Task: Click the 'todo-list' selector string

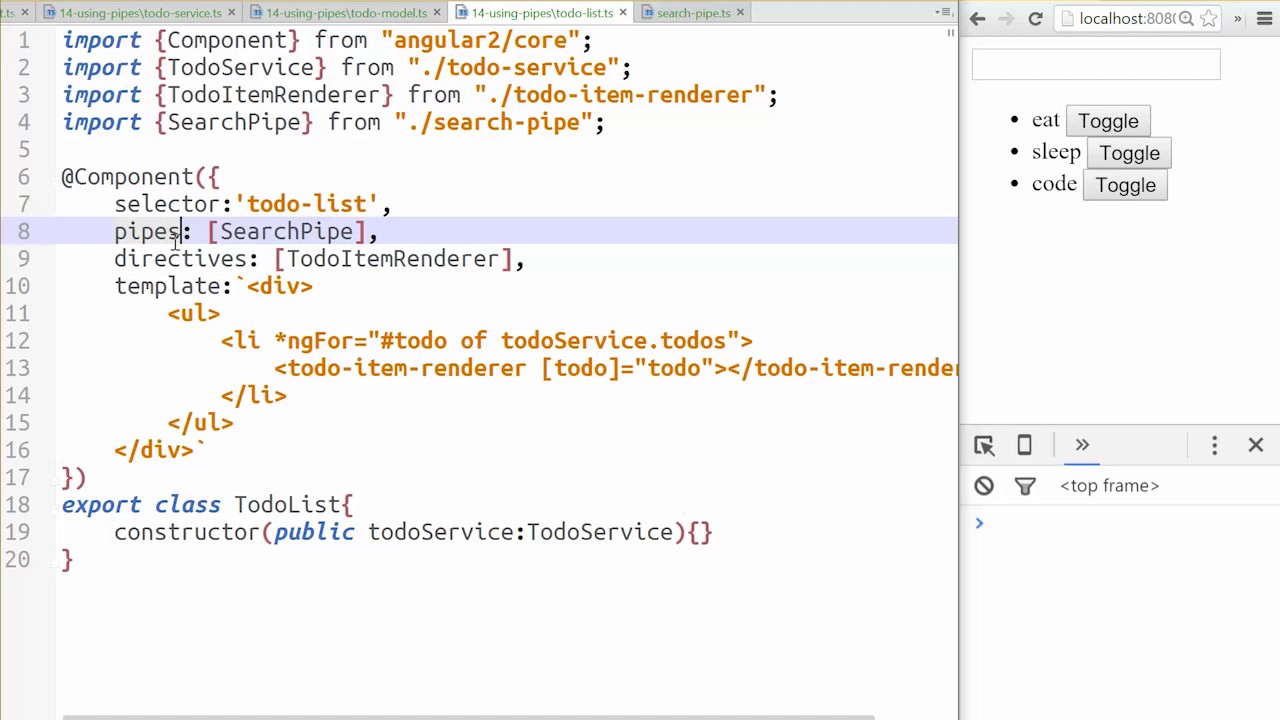Action: (x=306, y=204)
